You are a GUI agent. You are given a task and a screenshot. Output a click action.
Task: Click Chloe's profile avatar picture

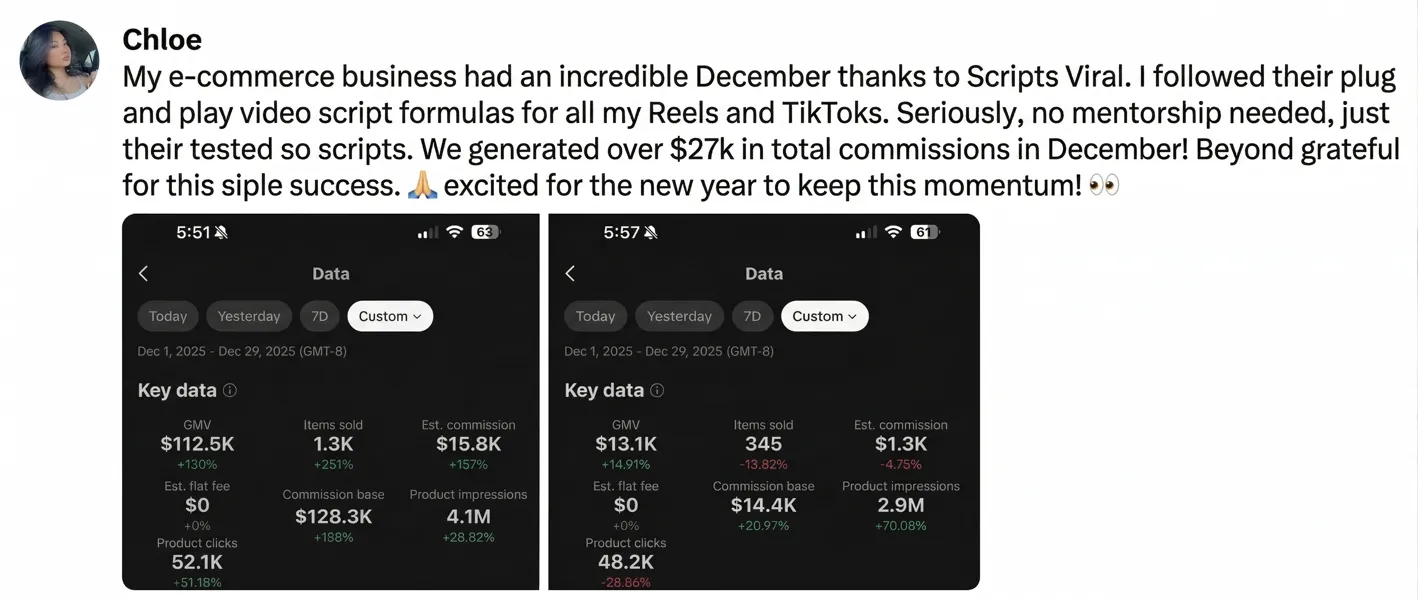click(59, 60)
